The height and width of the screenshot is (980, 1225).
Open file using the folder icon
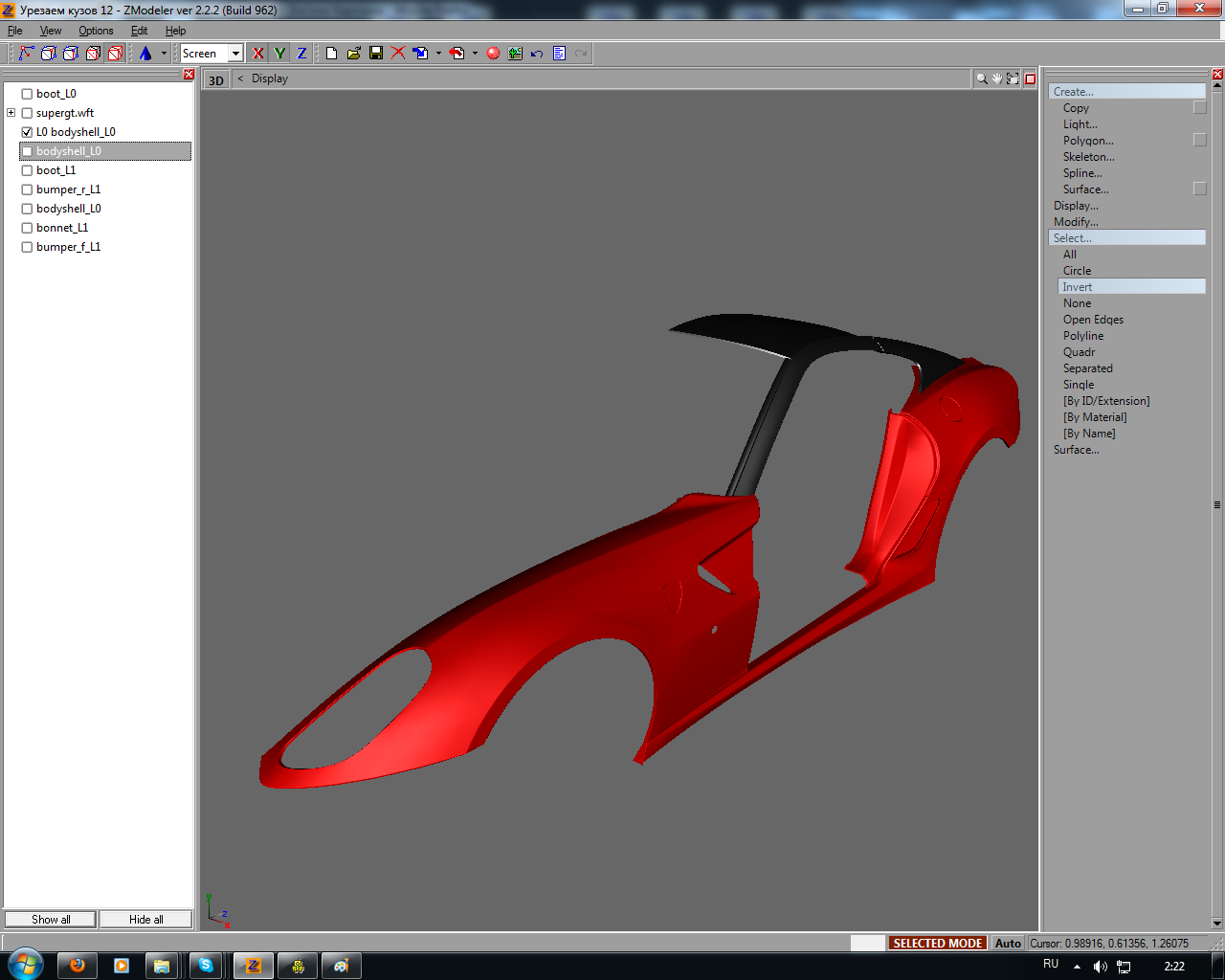point(353,54)
